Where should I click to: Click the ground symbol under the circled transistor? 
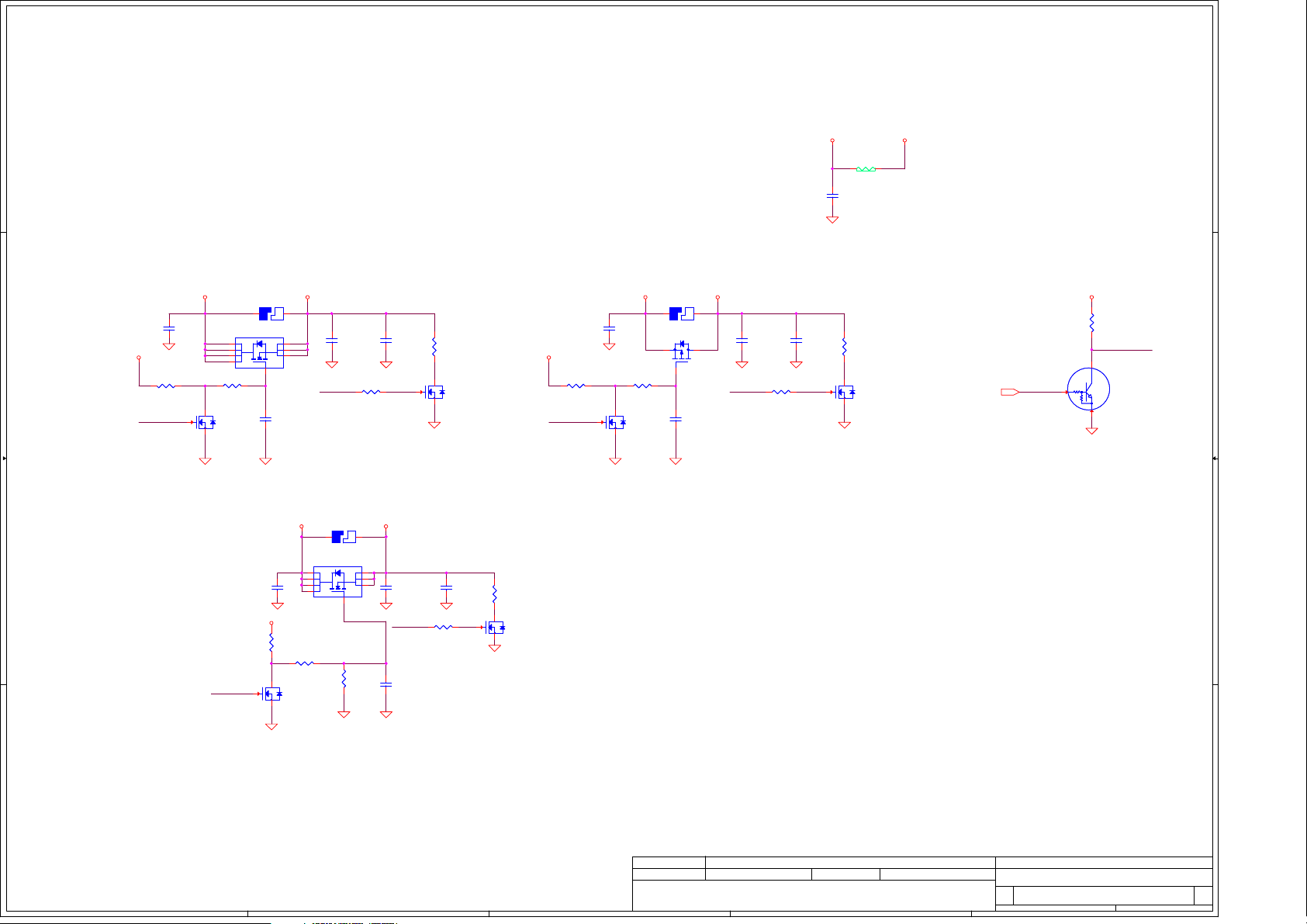(1091, 431)
